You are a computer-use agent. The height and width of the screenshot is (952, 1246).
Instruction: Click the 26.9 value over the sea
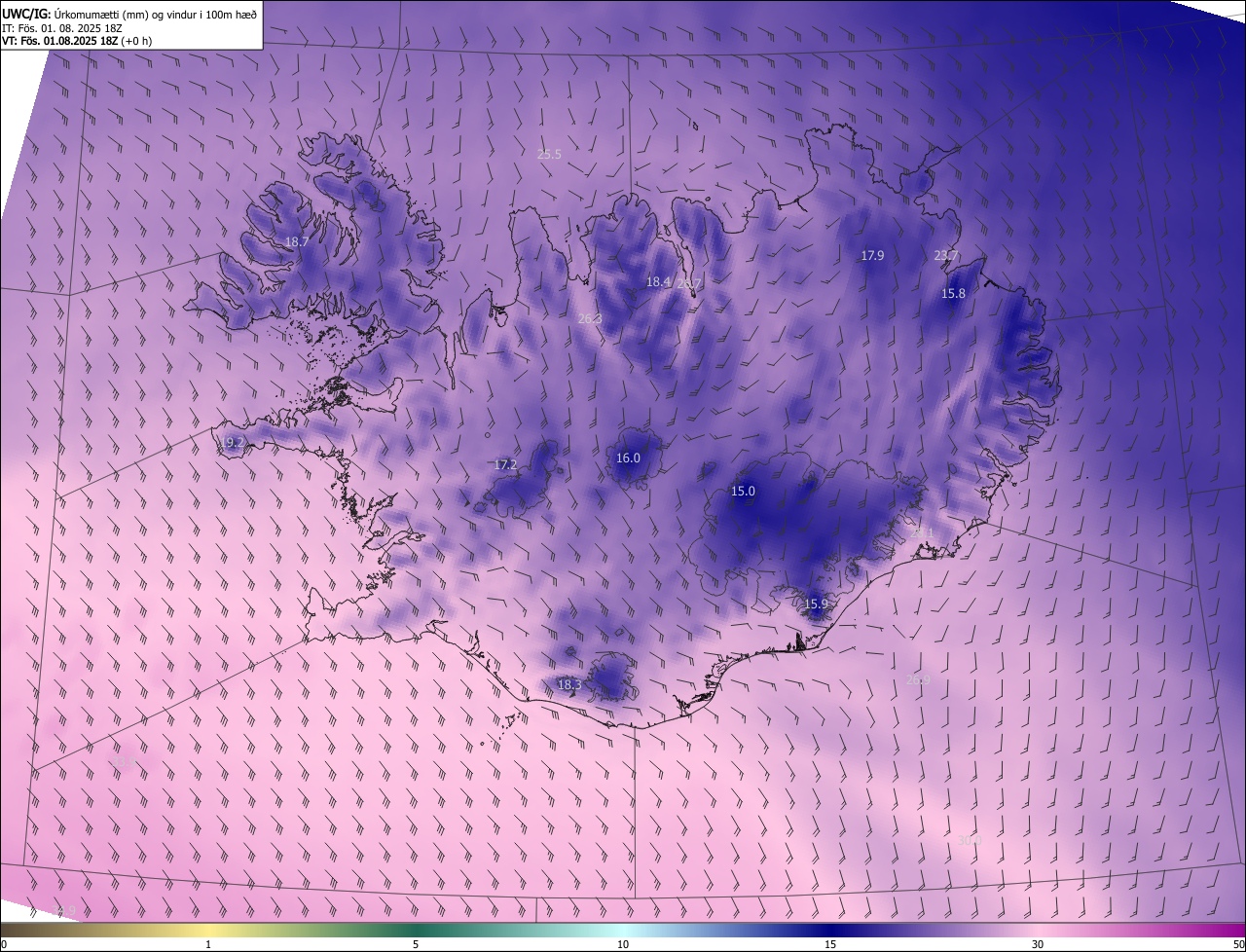(x=918, y=679)
